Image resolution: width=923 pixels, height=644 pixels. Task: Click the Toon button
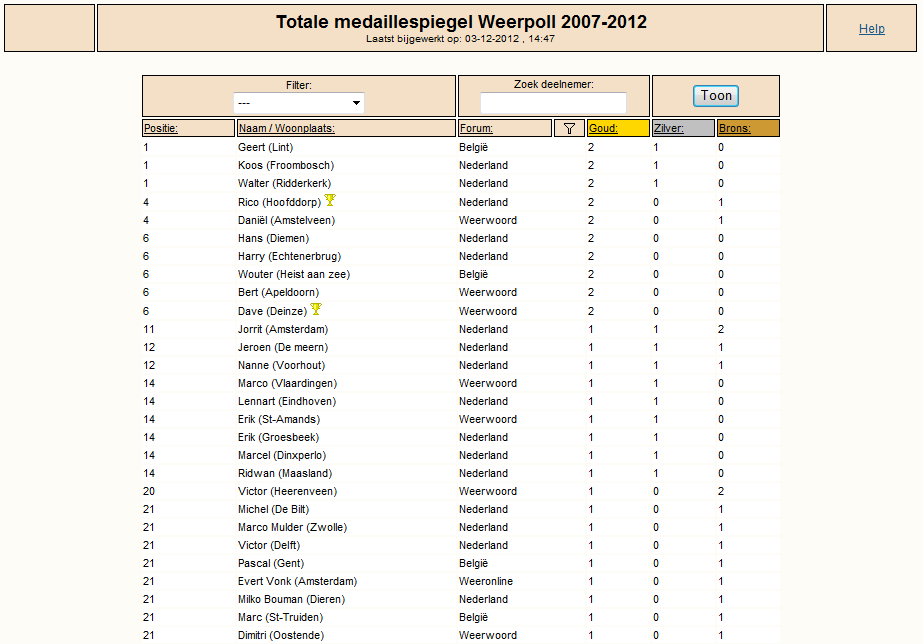tap(716, 96)
